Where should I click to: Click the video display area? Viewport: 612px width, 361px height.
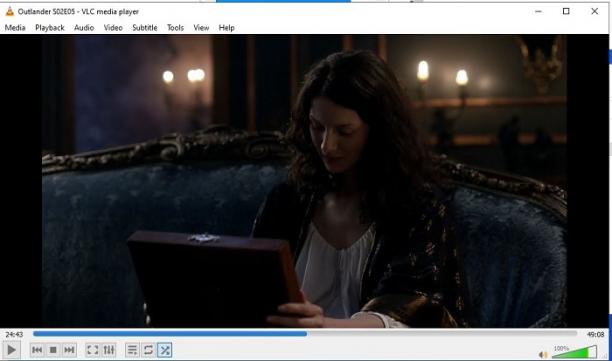[x=304, y=181]
